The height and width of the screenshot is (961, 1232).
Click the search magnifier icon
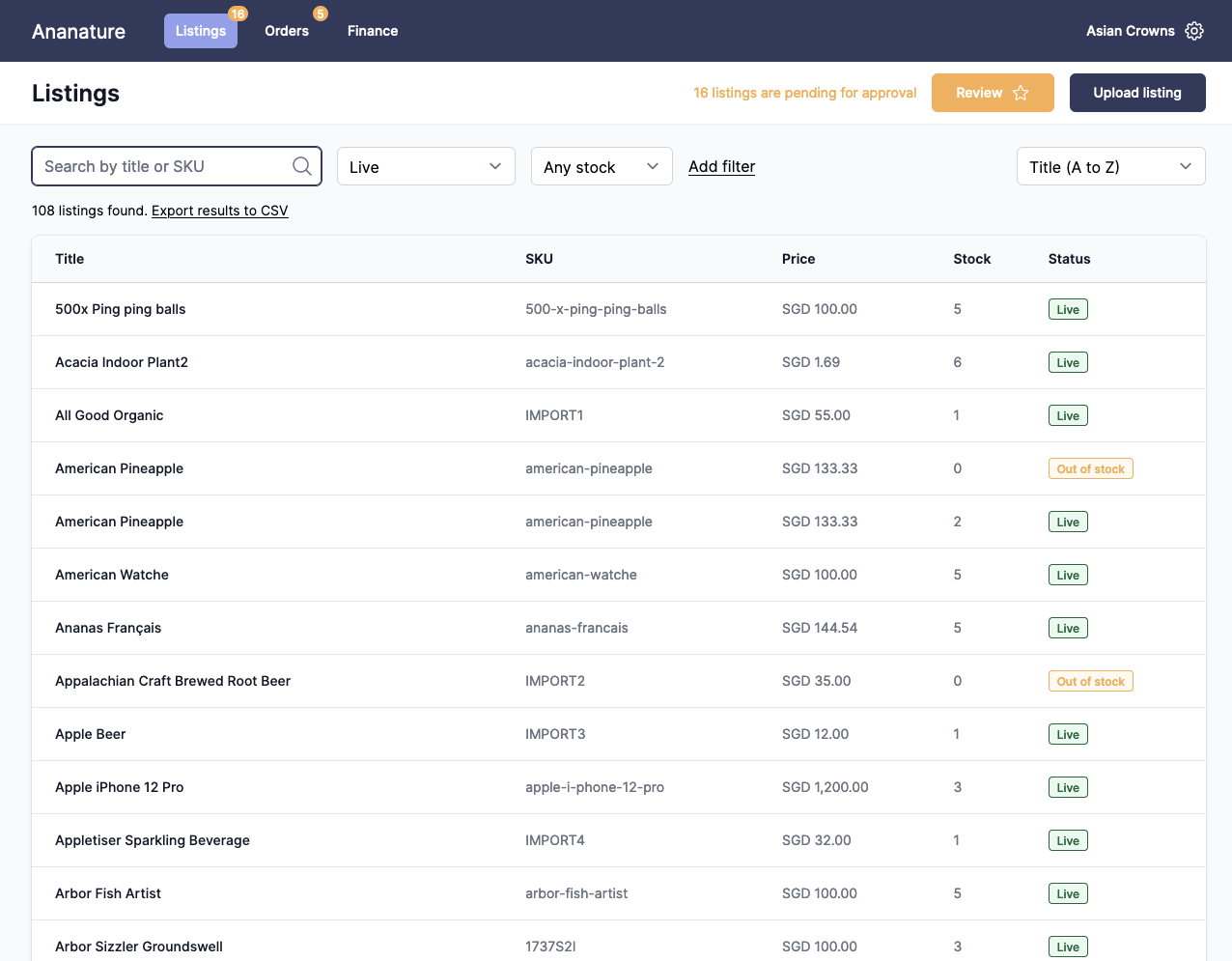point(301,166)
